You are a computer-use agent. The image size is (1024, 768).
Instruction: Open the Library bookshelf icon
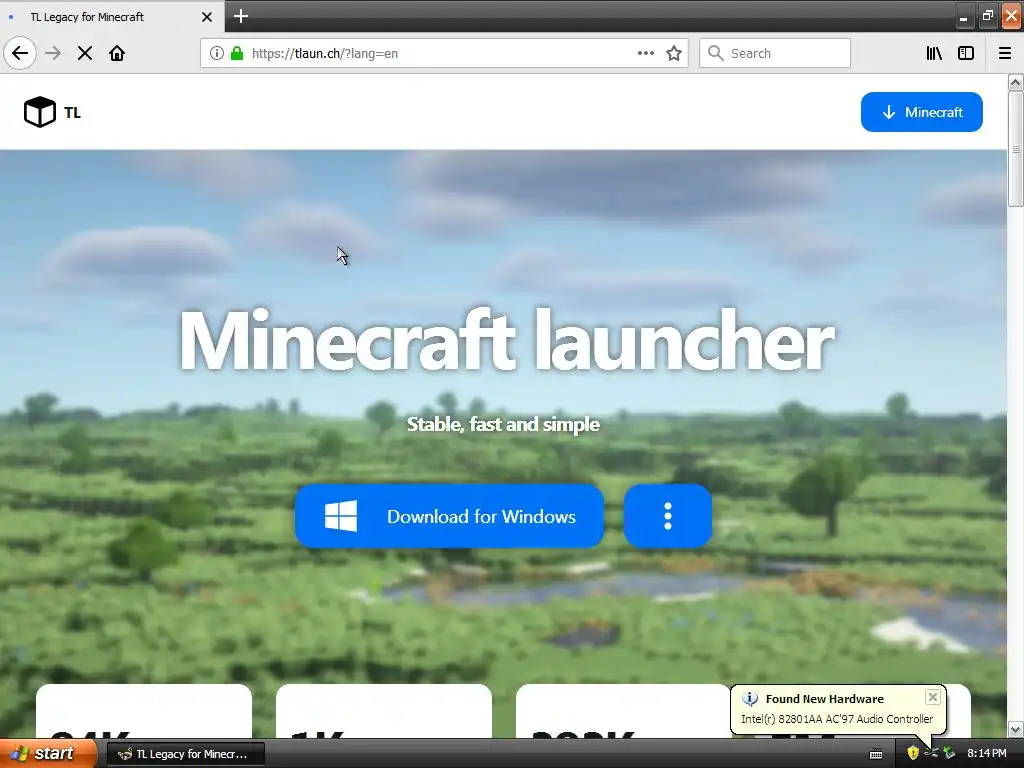[934, 53]
